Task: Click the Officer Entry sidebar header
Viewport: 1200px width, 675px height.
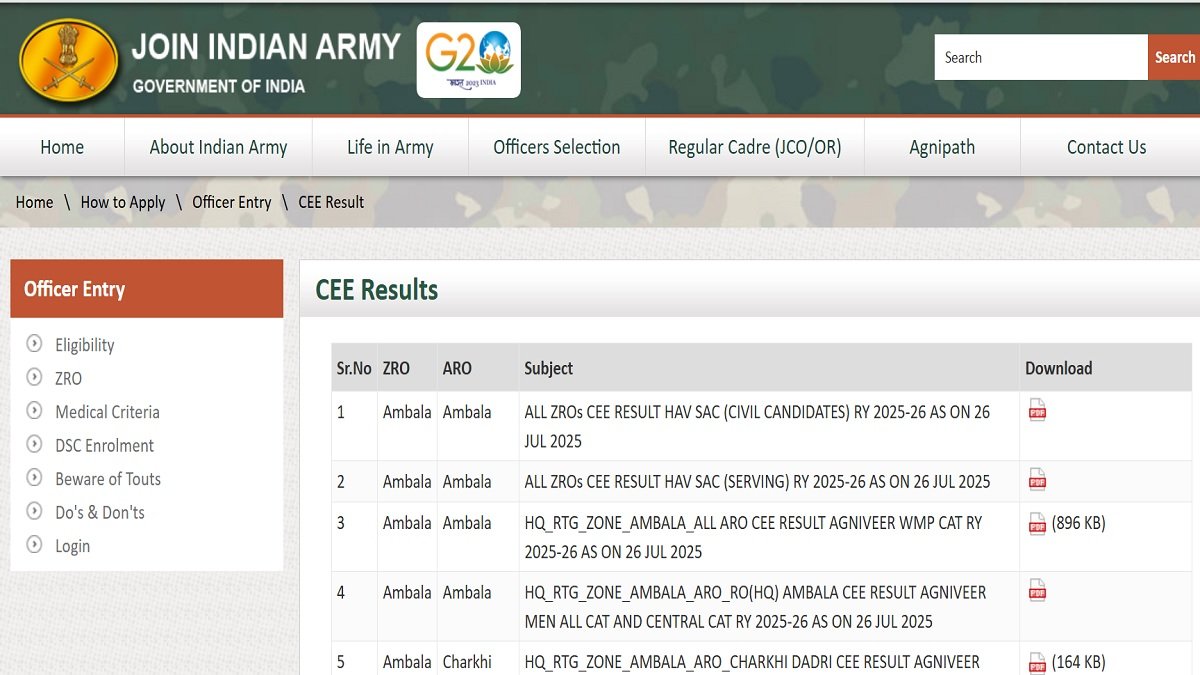Action: coord(147,289)
